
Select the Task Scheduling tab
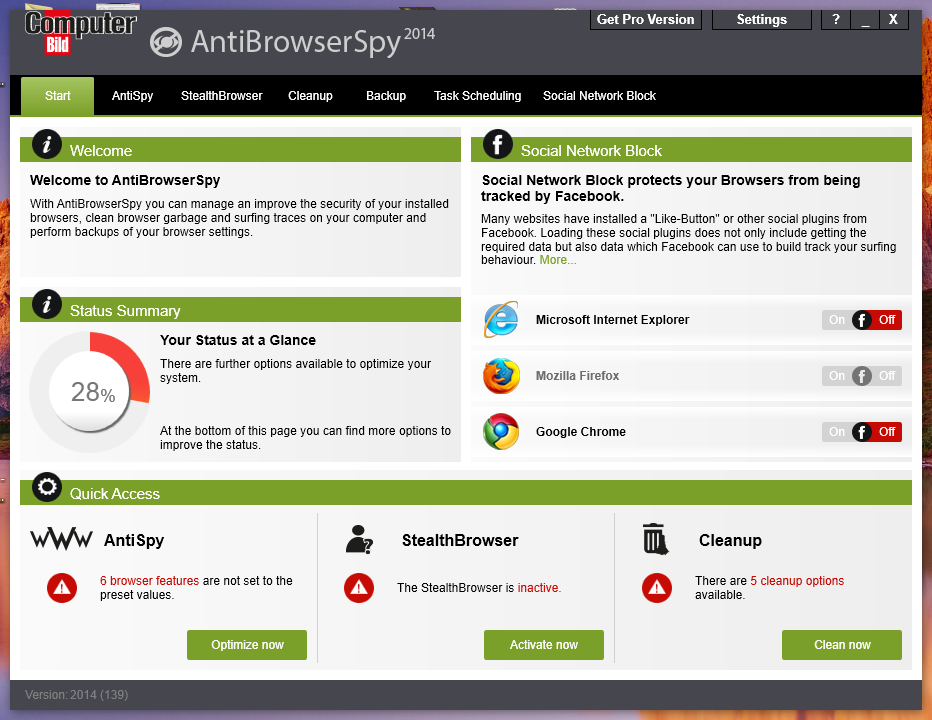477,96
